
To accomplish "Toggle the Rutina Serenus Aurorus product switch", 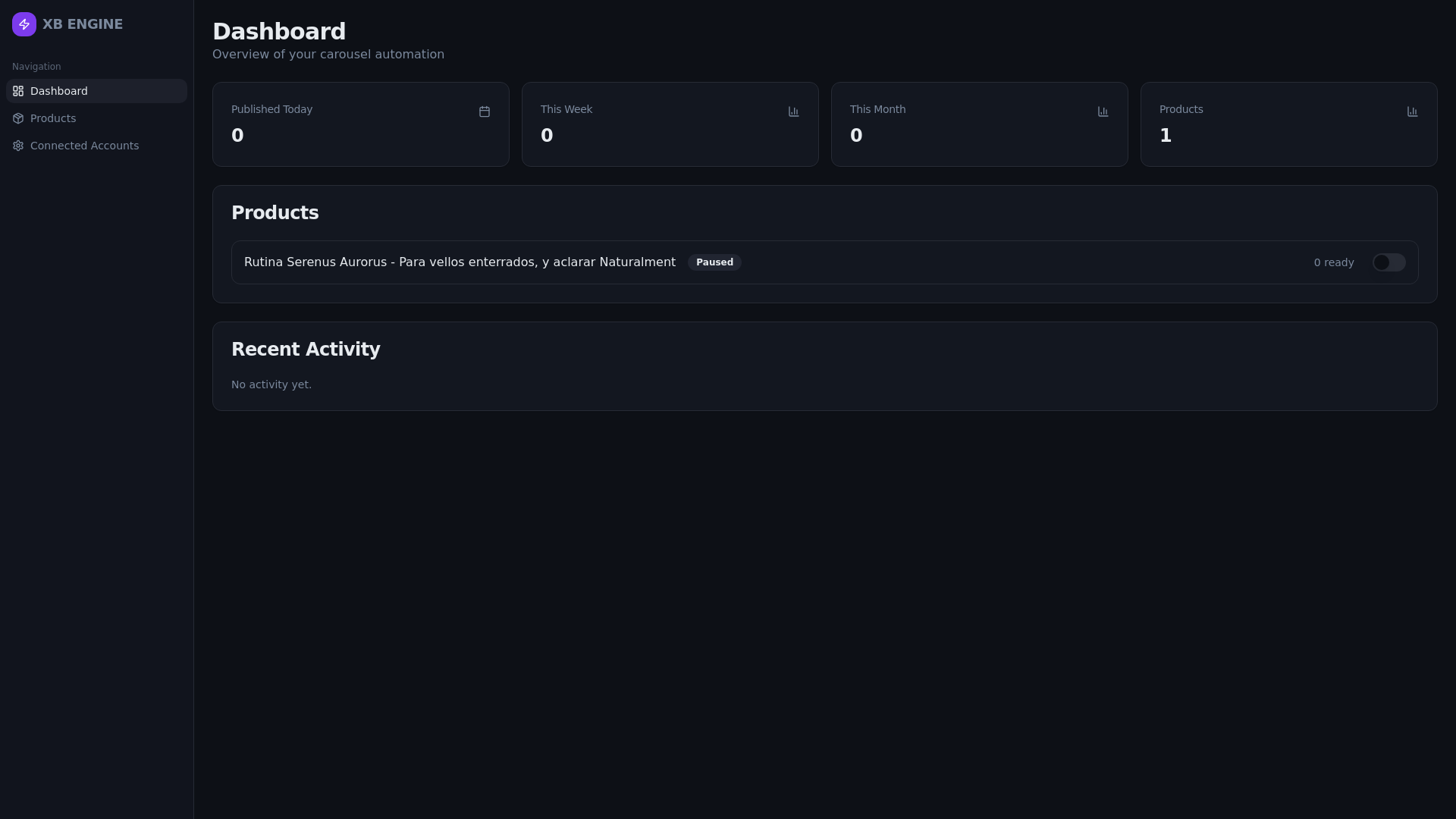I will pos(1389,262).
